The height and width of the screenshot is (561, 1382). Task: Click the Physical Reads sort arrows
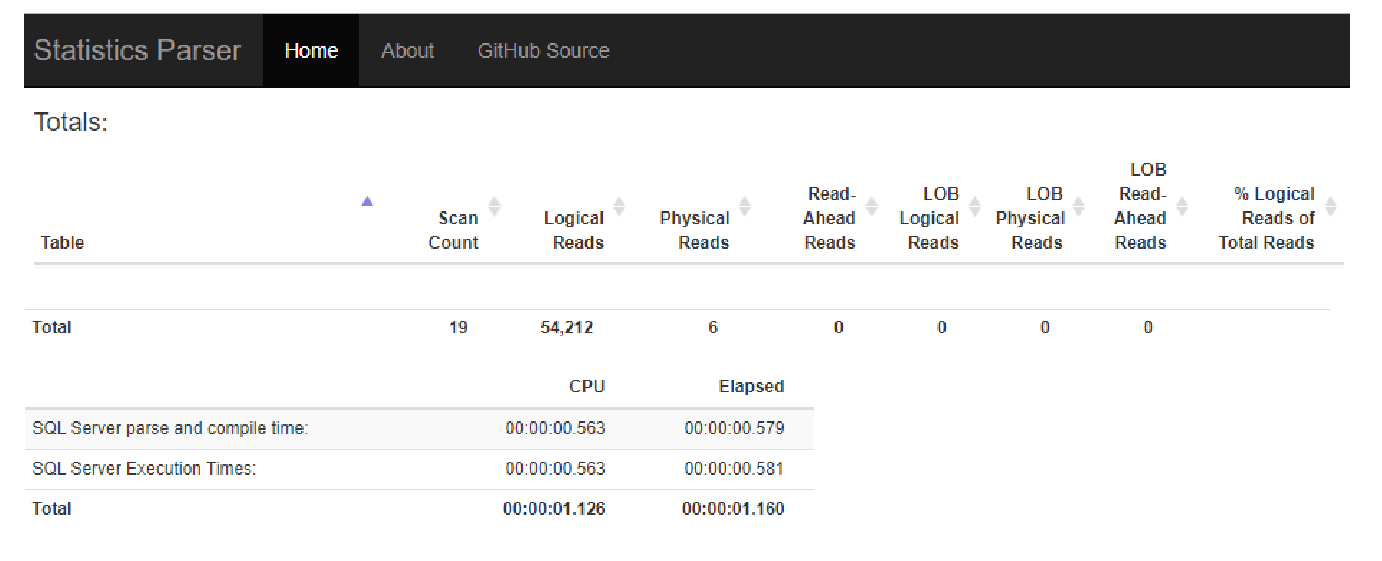coord(744,206)
